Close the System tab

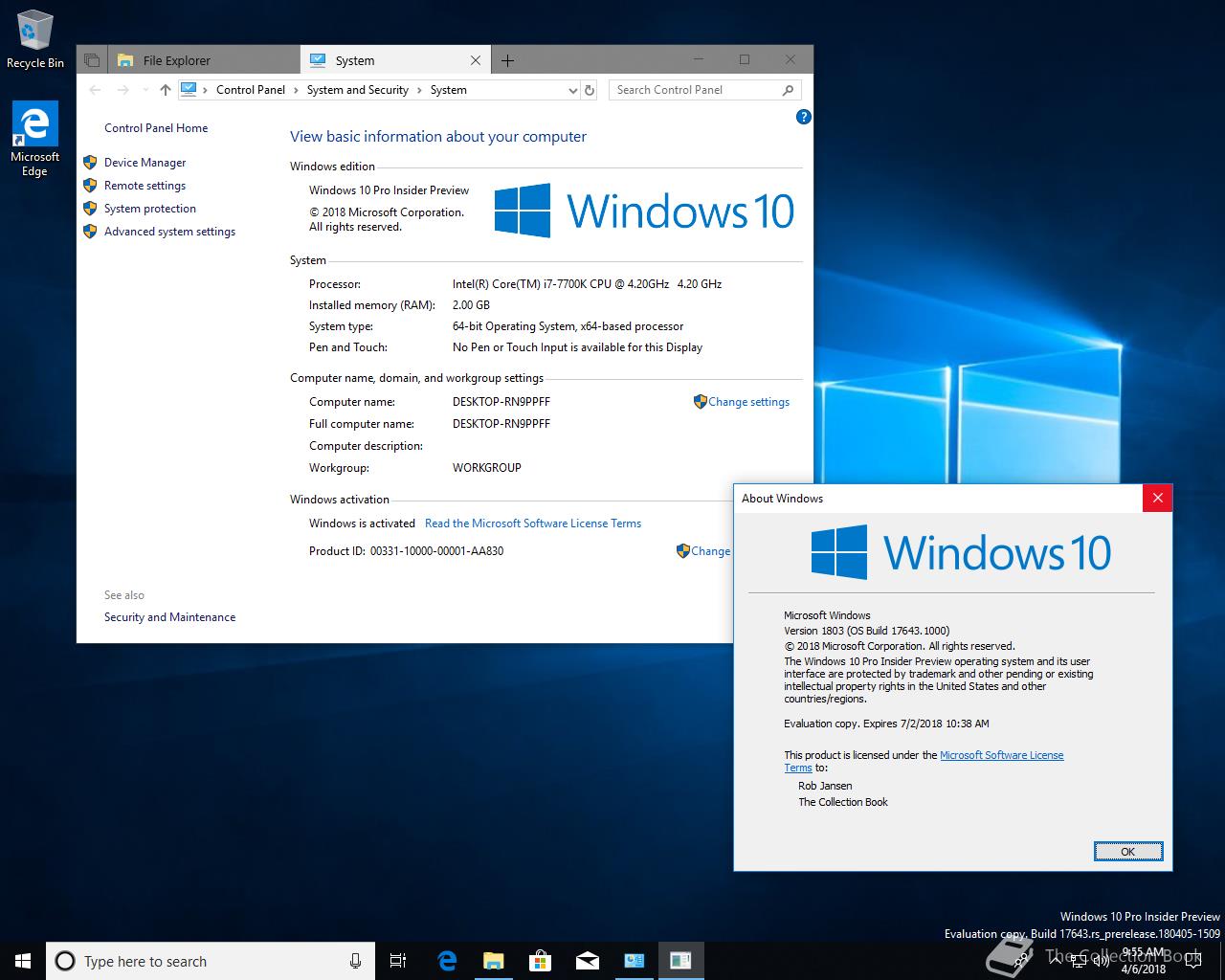476,60
